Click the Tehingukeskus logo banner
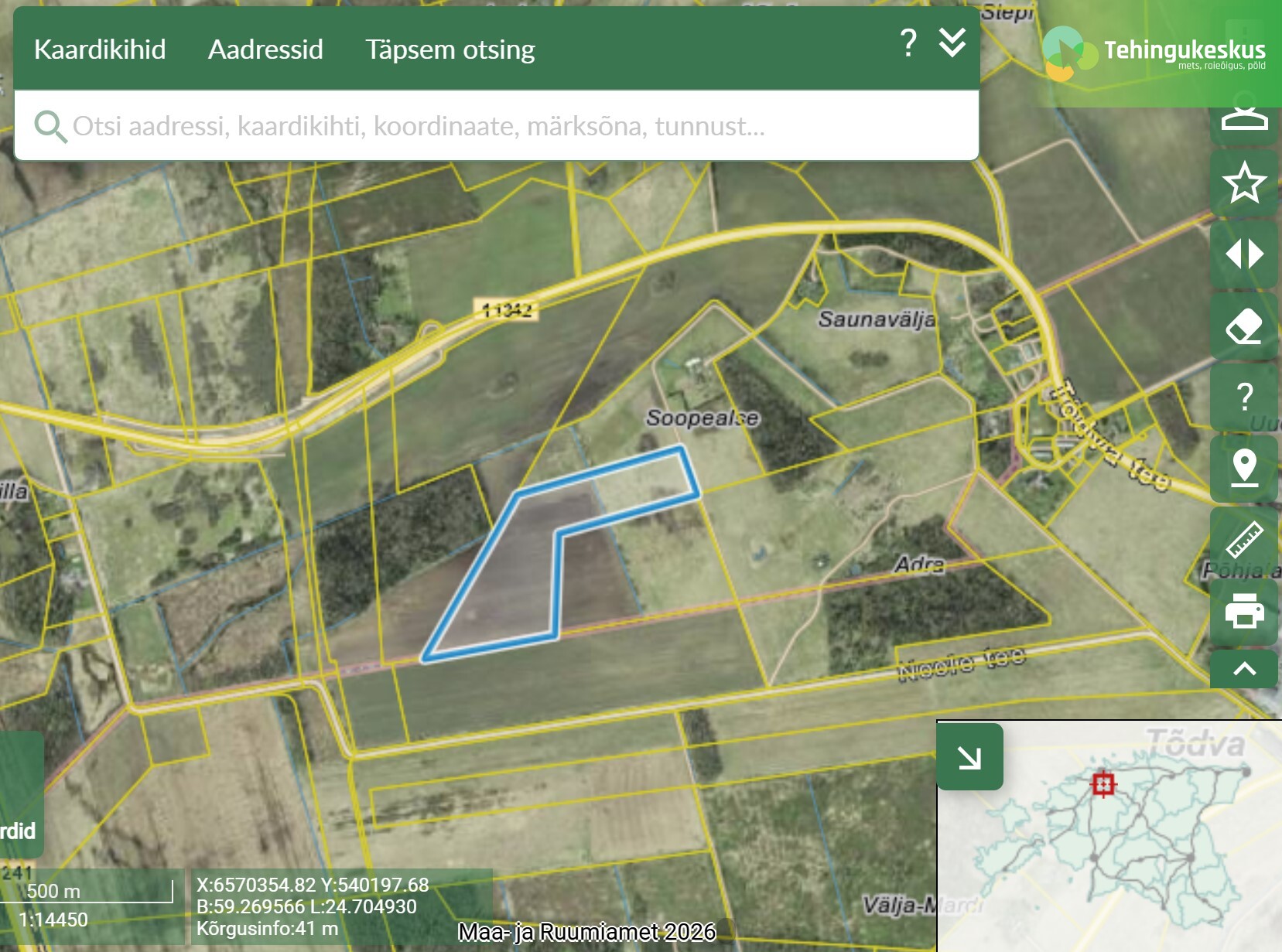 [1157, 53]
